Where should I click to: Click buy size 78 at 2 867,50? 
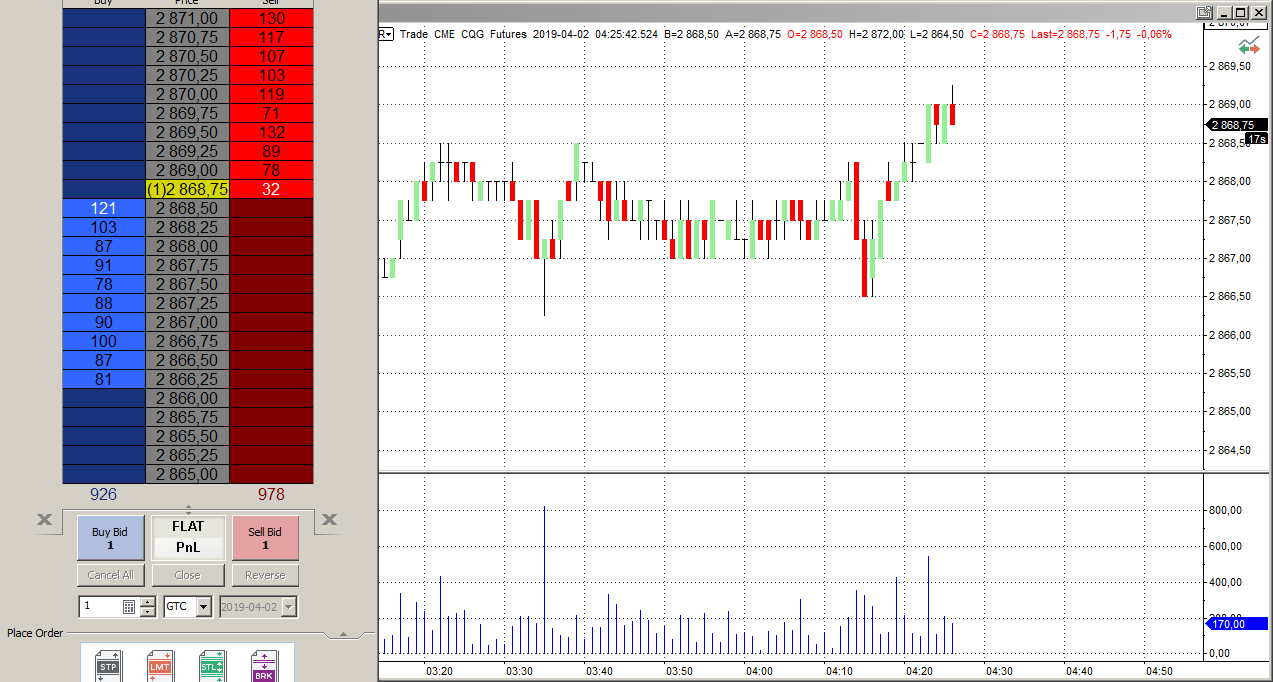point(104,284)
